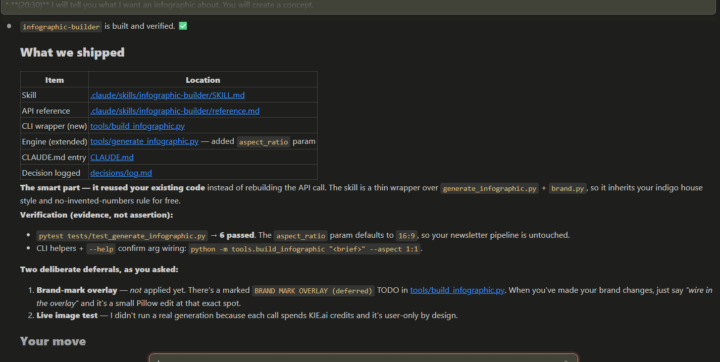Click the python -m tools.build_infographic command
Image resolution: width=720 pixels, height=362 pixels.
click(304, 249)
